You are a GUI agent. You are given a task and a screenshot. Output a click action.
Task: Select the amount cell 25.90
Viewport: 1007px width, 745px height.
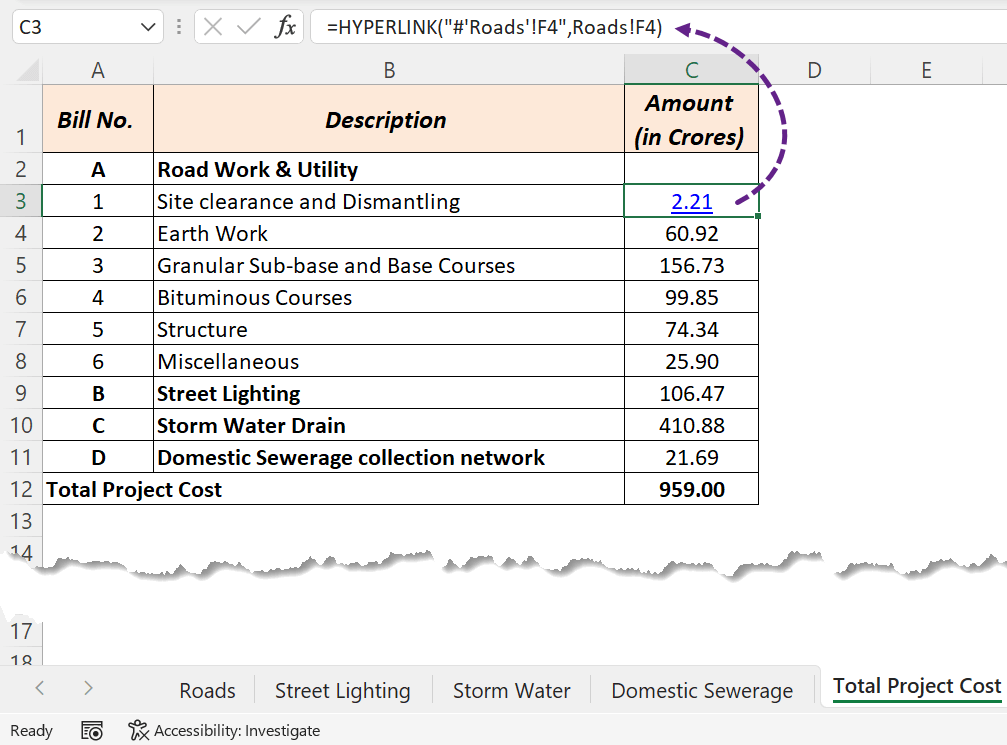[x=692, y=361]
